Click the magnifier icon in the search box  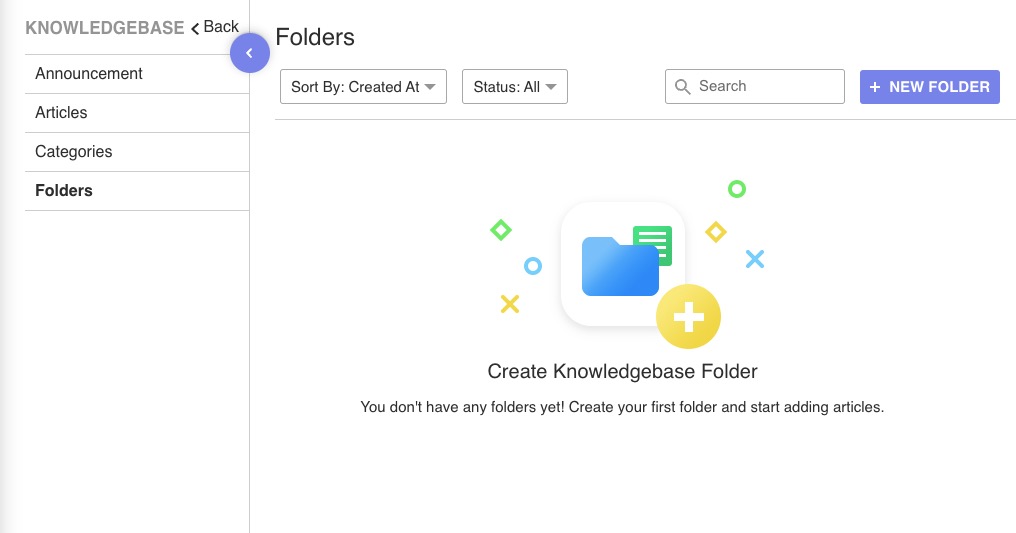[x=682, y=87]
